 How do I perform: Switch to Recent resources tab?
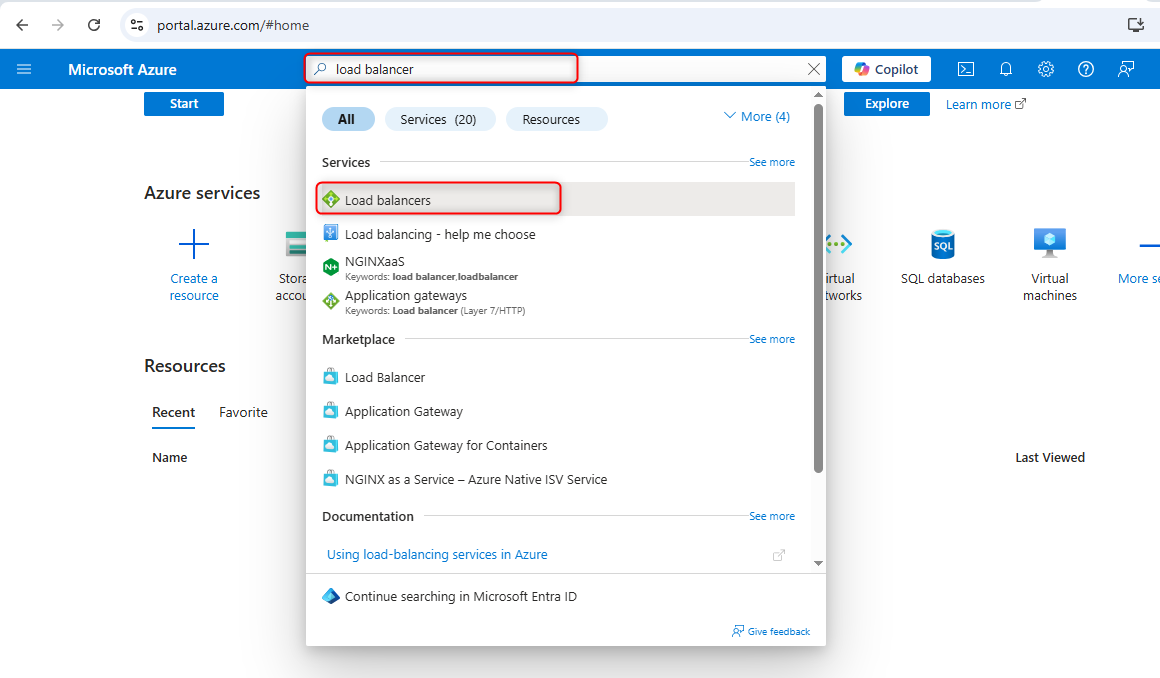click(x=174, y=412)
